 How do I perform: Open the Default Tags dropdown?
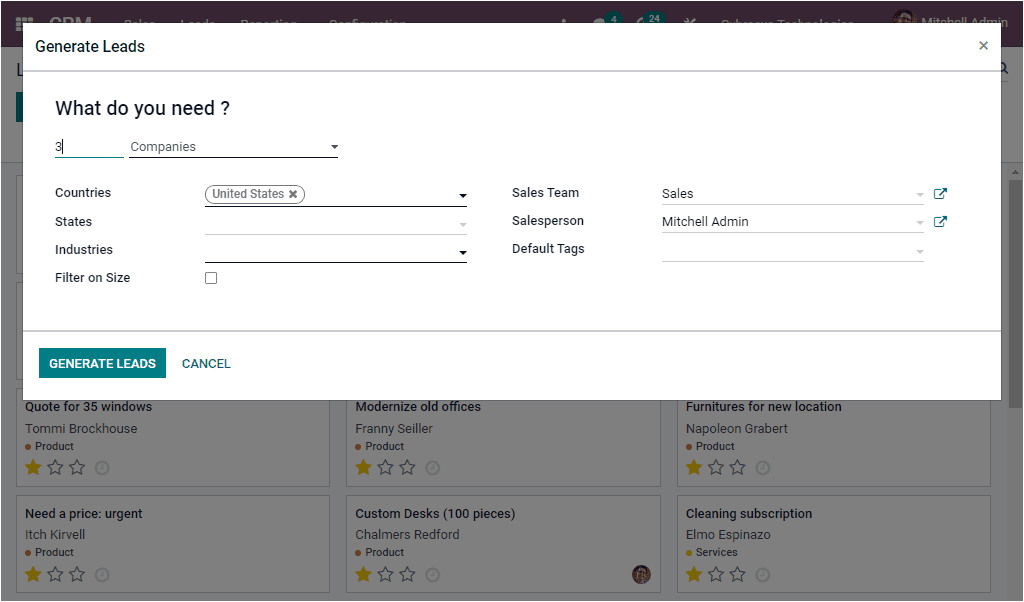919,249
